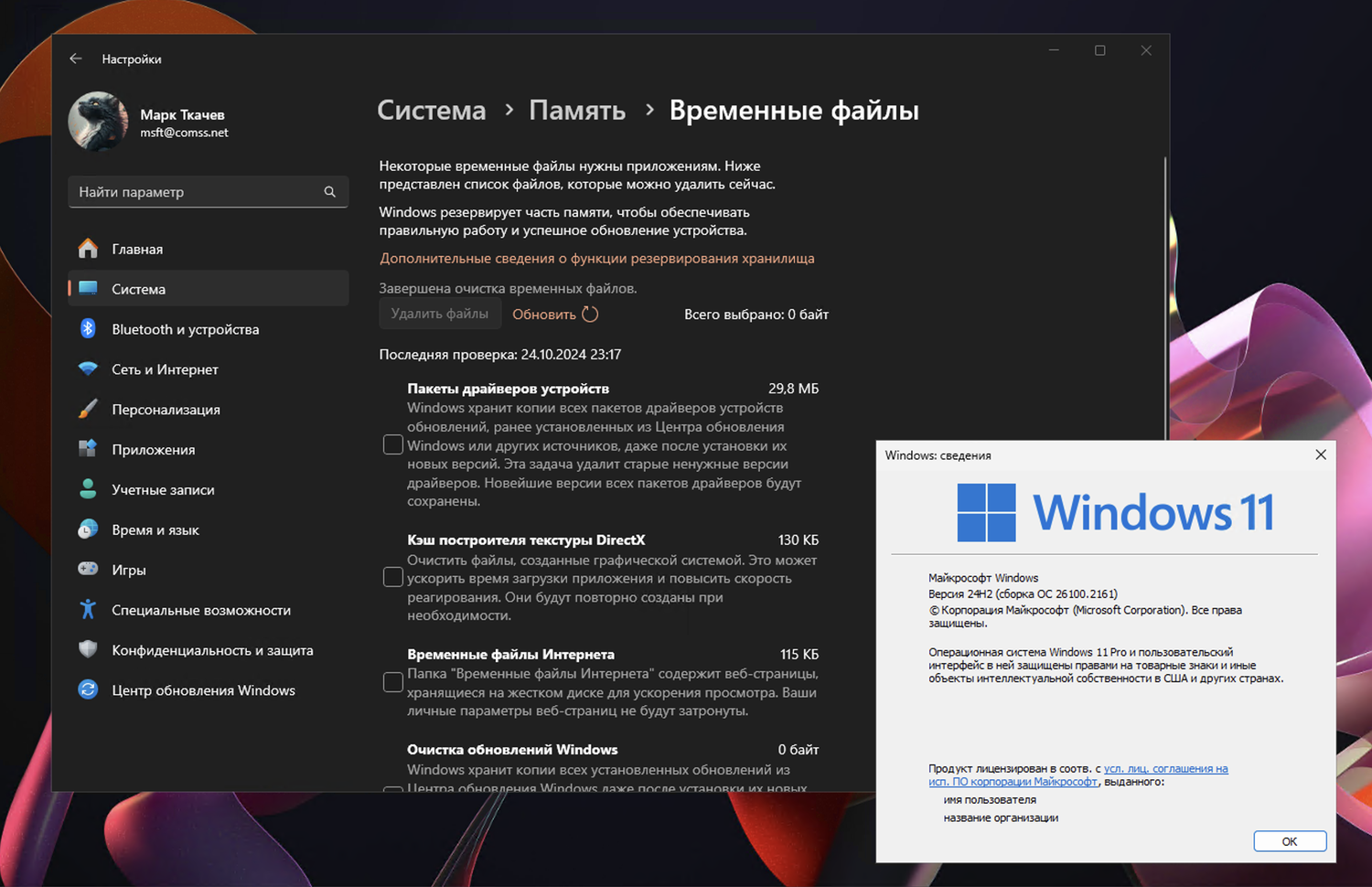
Task: Enable the Кэш построителя текстуры DirectX checkbox
Action: (x=392, y=577)
